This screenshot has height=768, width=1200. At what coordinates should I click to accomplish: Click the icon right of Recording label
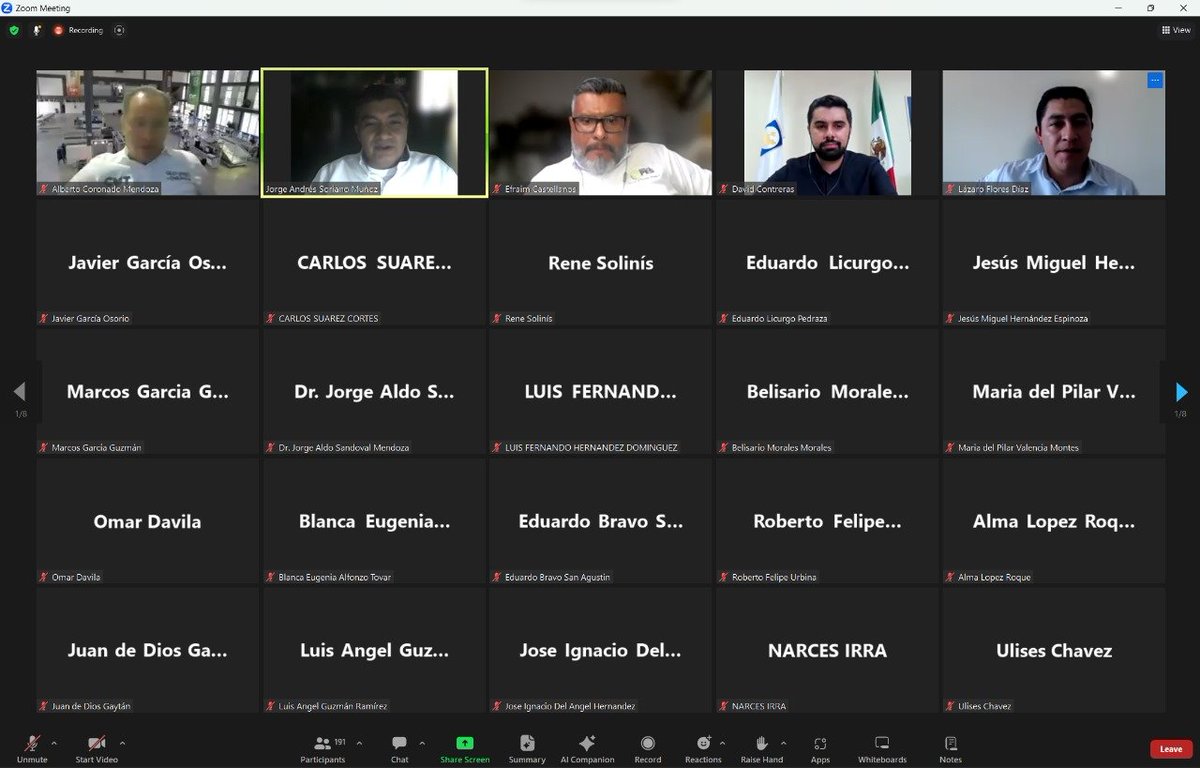(120, 30)
